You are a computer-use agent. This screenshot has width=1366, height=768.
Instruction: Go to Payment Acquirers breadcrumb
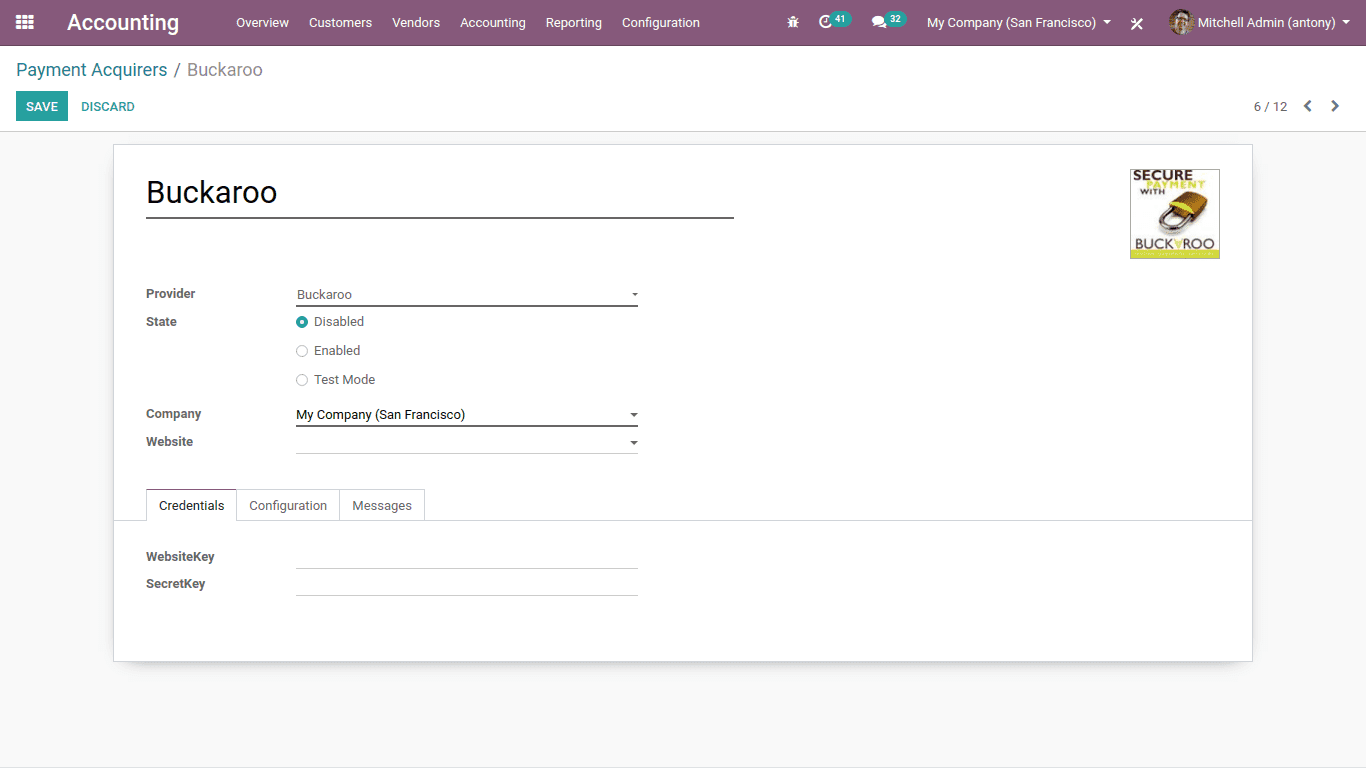pyautogui.click(x=92, y=70)
